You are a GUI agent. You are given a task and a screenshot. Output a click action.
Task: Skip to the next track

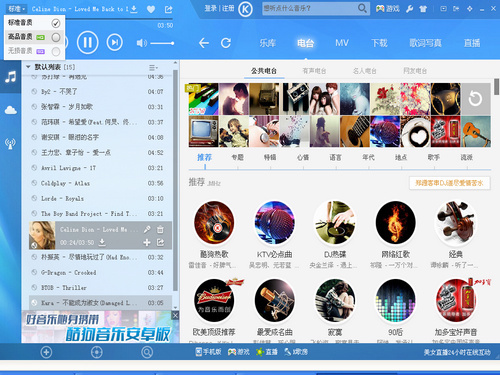114,43
